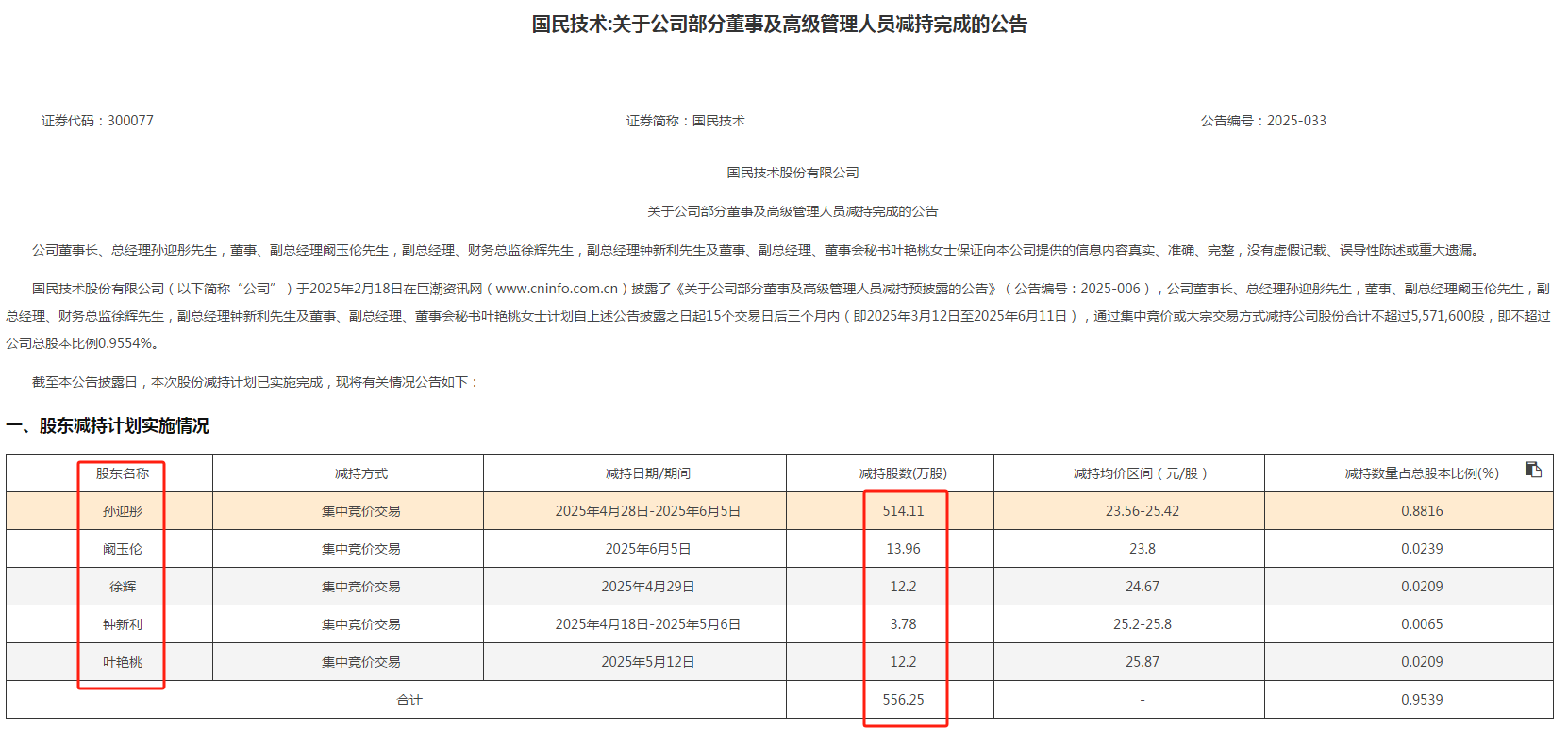Click announcement number 2025-033

[1296, 121]
